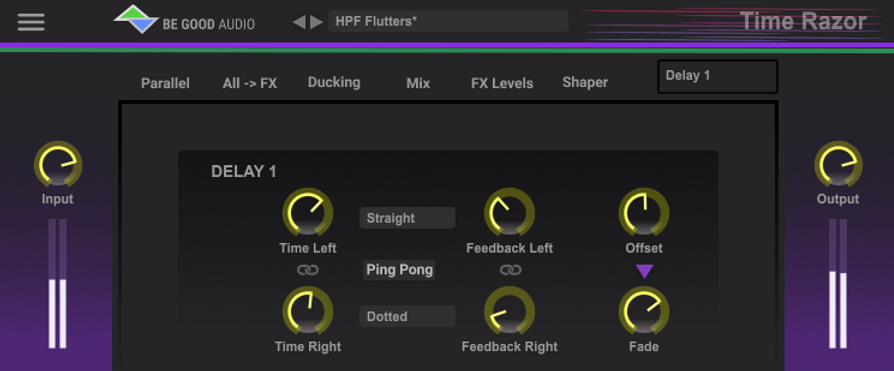Image resolution: width=894 pixels, height=371 pixels.
Task: Open the Dotted note-type dropdown
Action: pyautogui.click(x=407, y=316)
